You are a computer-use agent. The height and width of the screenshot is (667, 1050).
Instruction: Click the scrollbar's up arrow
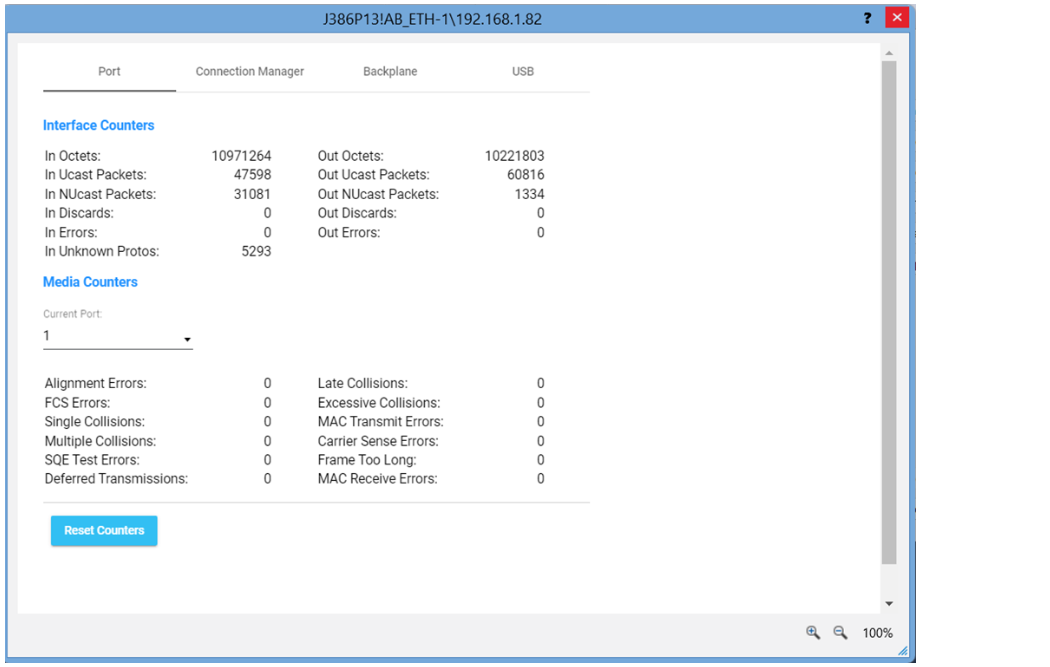coord(888,53)
